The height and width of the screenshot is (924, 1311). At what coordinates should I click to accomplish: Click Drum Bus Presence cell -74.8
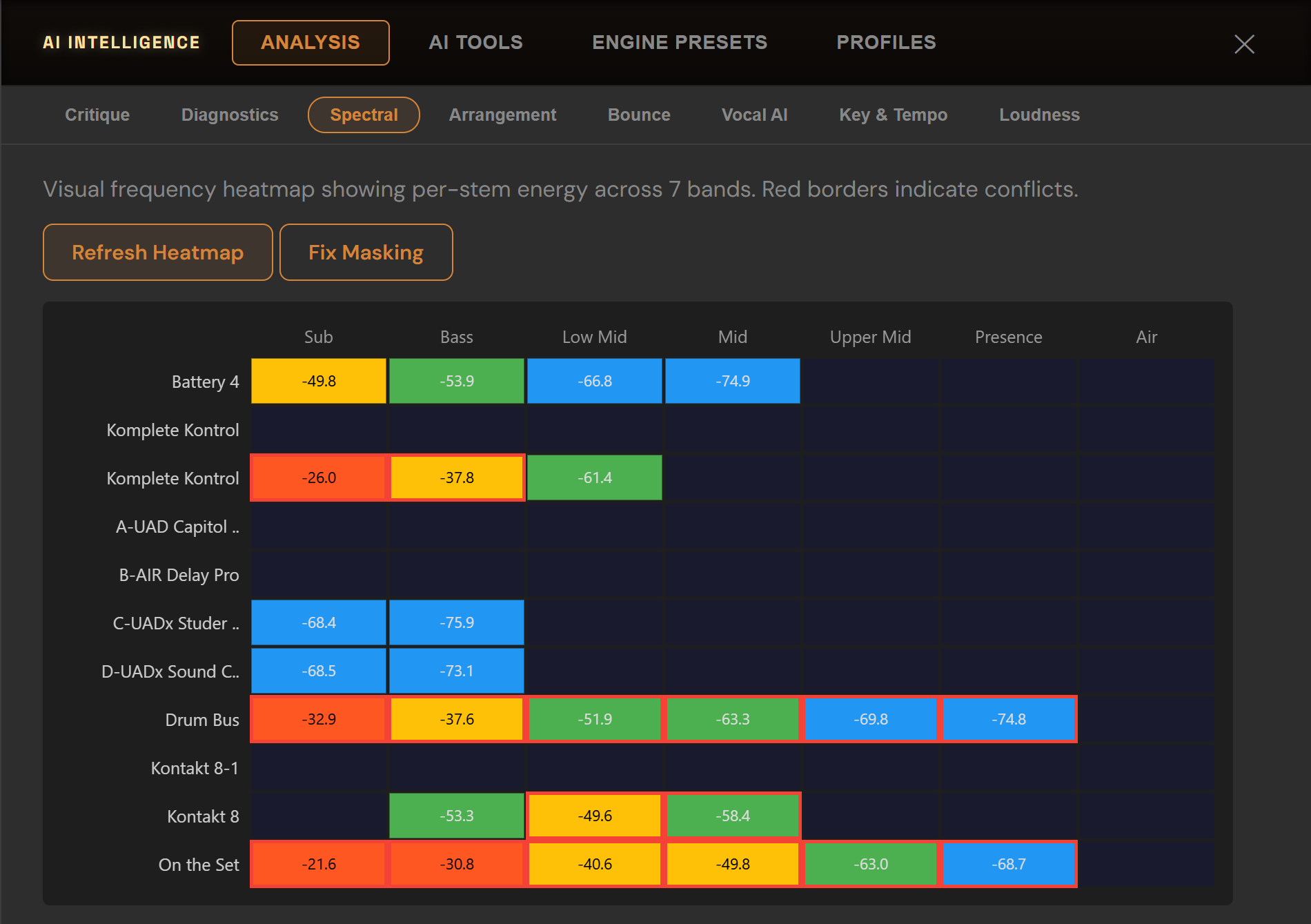point(1009,719)
